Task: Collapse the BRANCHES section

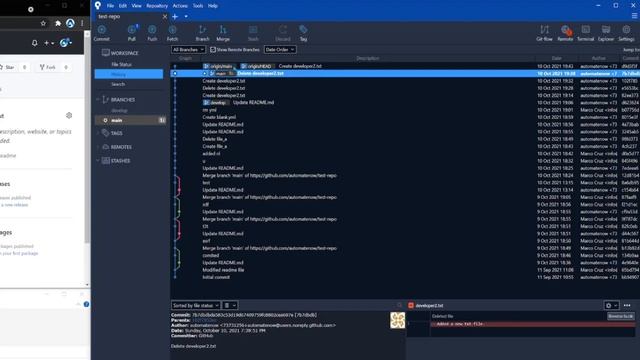Action: (98, 99)
